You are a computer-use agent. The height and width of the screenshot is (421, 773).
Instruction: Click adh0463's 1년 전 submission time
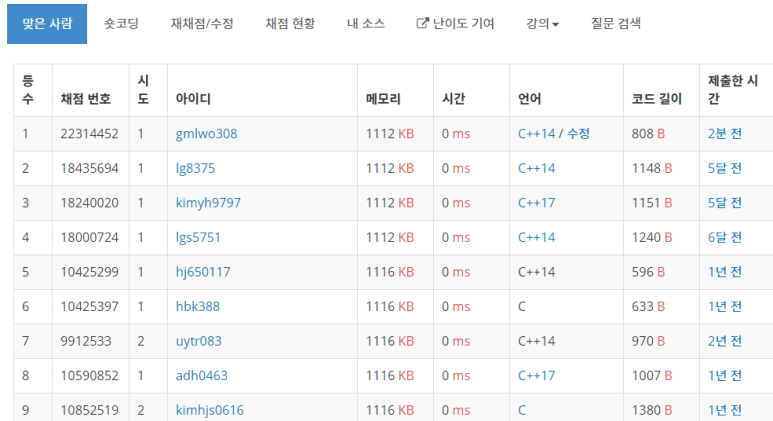[x=725, y=375]
